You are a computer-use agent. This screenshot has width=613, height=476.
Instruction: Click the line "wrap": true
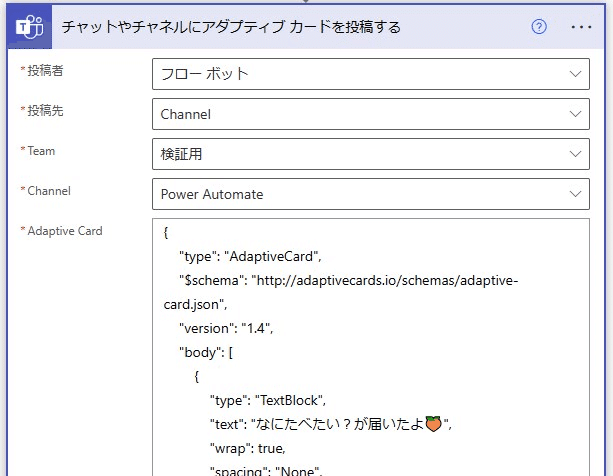[247, 448]
